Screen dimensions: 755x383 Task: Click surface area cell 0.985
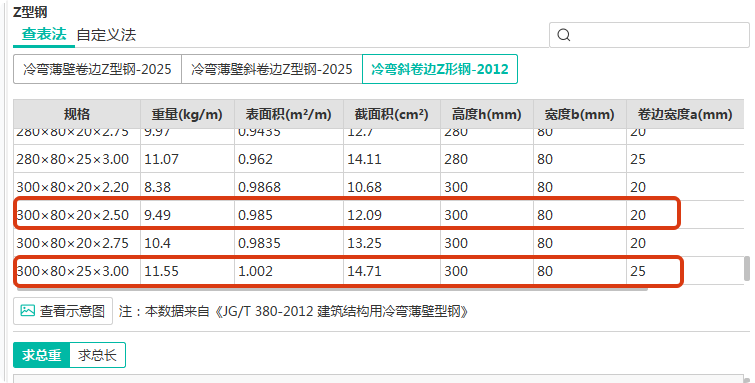(x=289, y=215)
